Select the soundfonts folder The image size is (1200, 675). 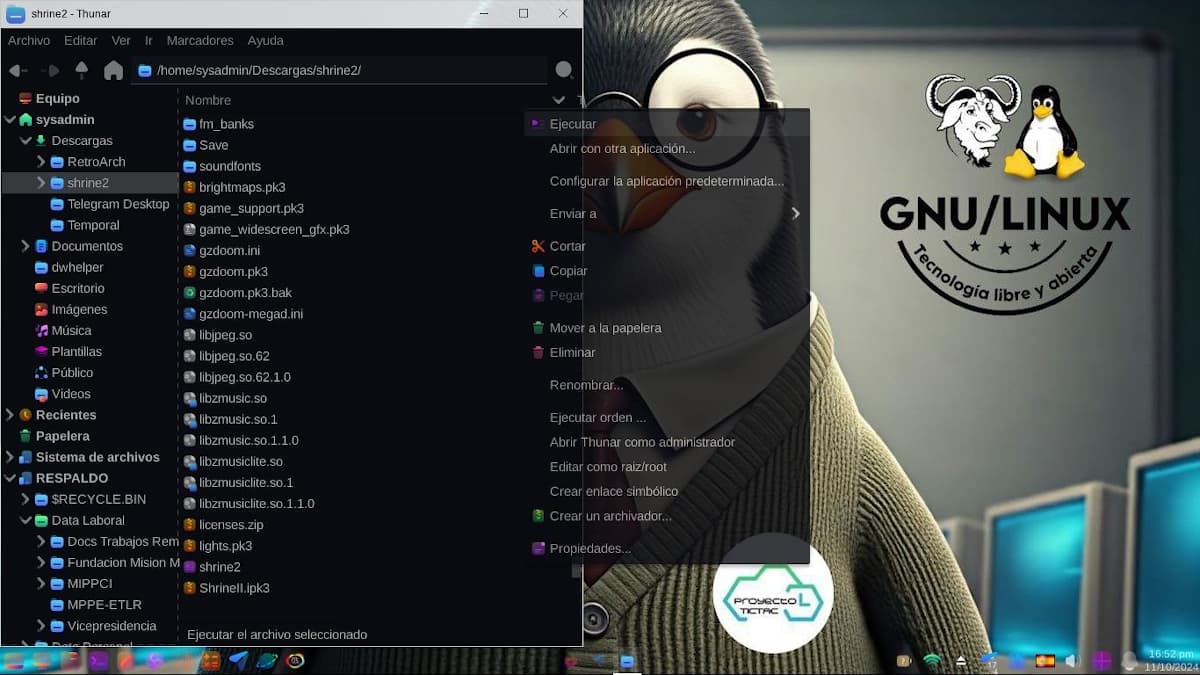(x=222, y=166)
